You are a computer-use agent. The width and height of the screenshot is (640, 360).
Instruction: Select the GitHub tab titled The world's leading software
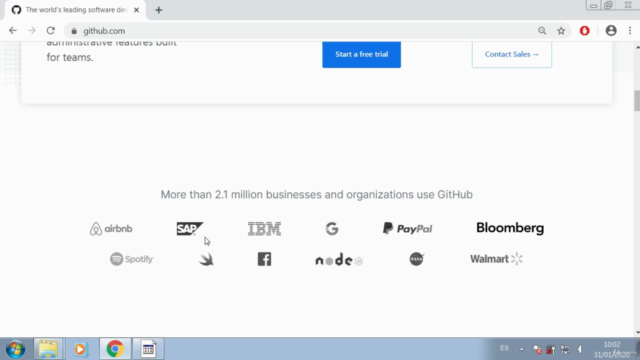(x=76, y=10)
